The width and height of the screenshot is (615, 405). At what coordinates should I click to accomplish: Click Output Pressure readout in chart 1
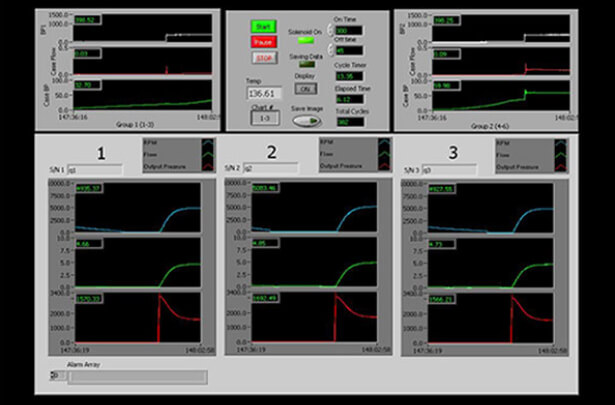pyautogui.click(x=89, y=298)
